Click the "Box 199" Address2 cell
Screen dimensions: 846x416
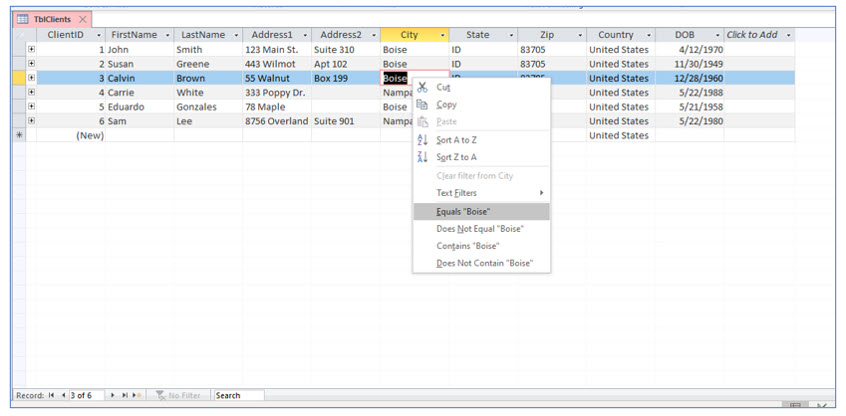pyautogui.click(x=346, y=78)
